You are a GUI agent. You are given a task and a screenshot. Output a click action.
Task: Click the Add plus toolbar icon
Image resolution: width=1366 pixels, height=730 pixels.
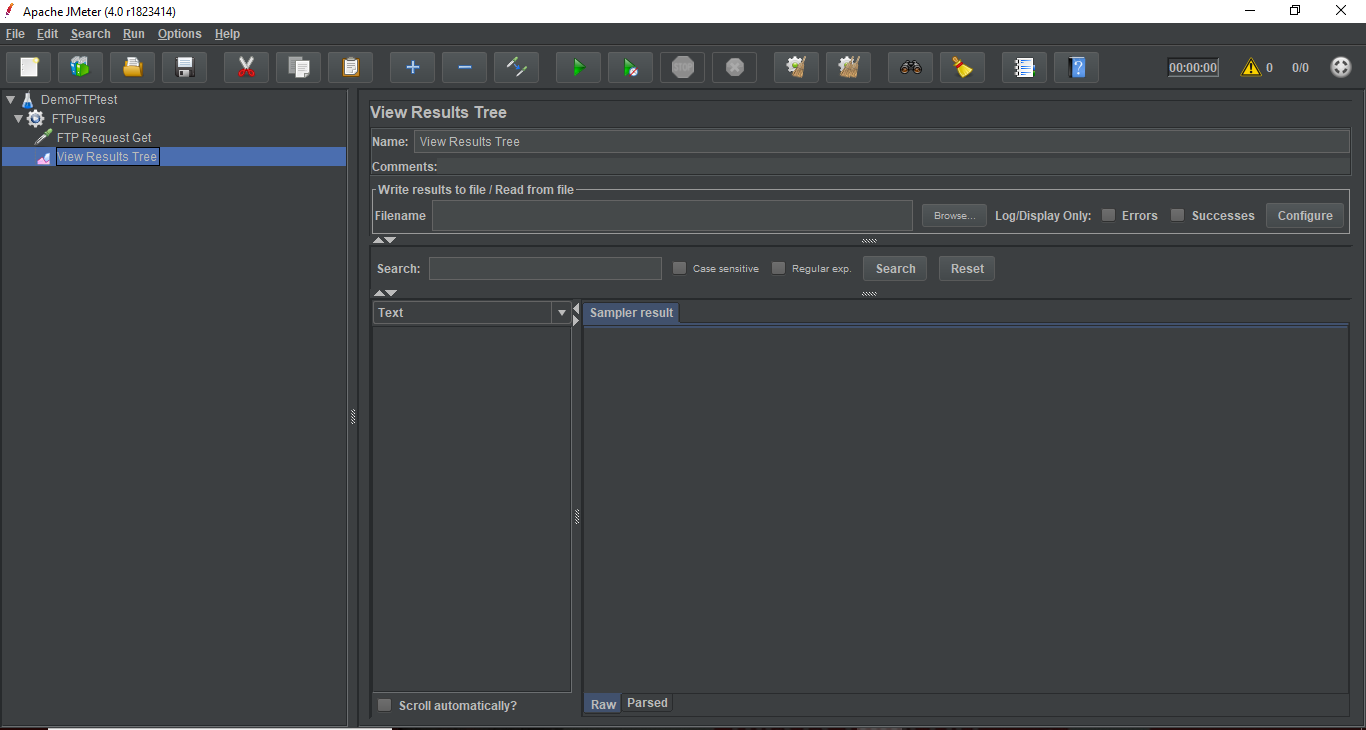[412, 68]
